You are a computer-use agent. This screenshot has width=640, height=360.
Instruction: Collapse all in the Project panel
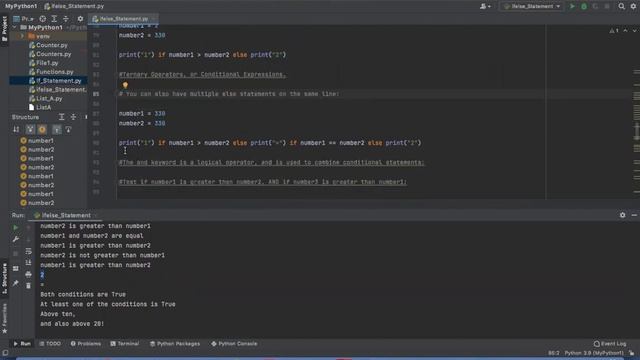click(x=66, y=19)
